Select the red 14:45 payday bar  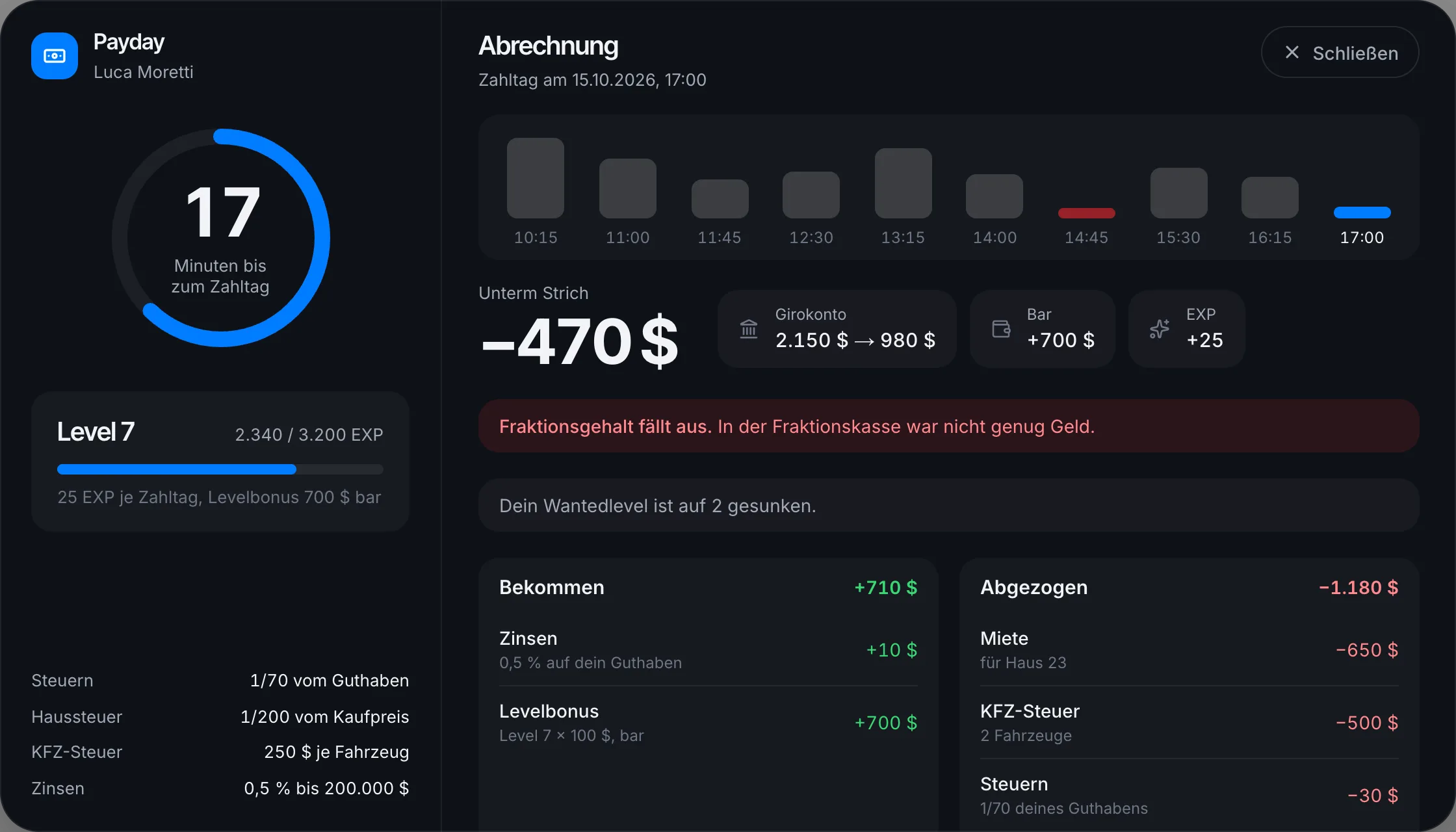click(x=1087, y=213)
